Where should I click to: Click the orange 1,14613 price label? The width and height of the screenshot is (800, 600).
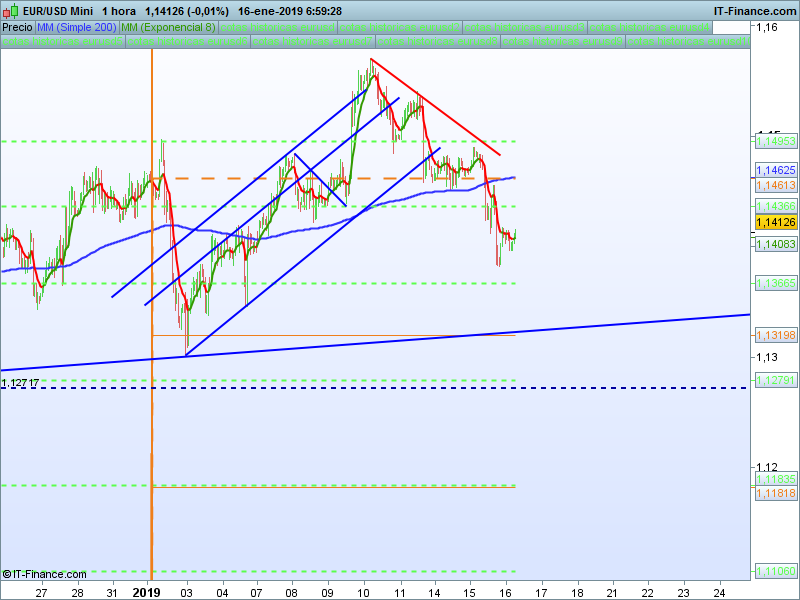[776, 185]
